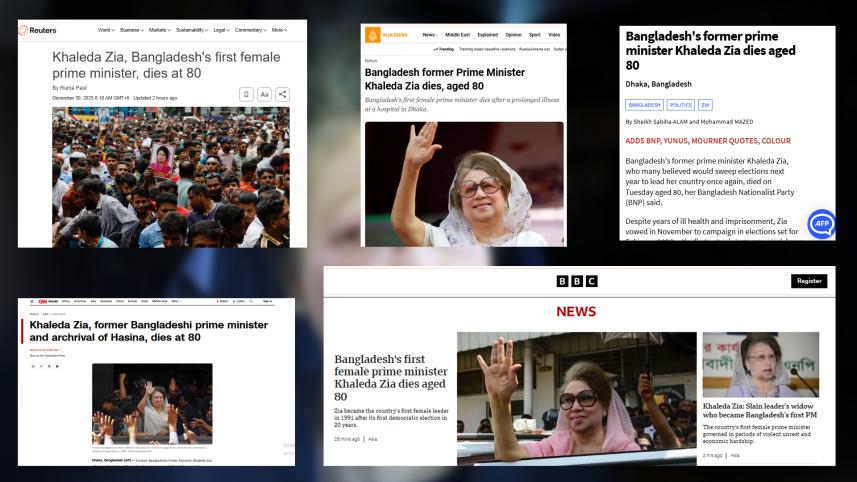The width and height of the screenshot is (857, 482).
Task: Expand the Reuters Business dropdown menu
Action: point(131,30)
